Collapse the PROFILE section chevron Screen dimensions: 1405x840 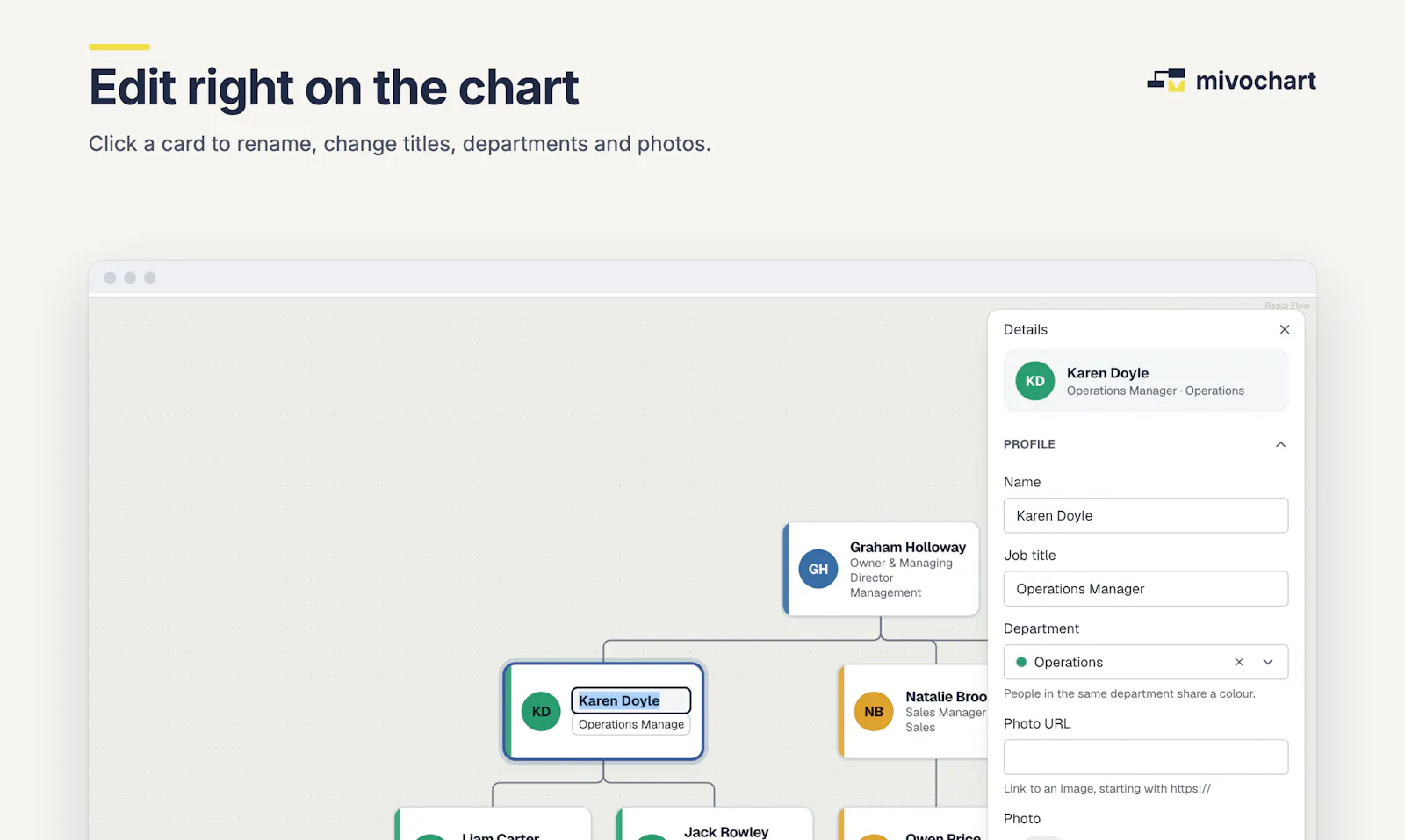(1280, 444)
